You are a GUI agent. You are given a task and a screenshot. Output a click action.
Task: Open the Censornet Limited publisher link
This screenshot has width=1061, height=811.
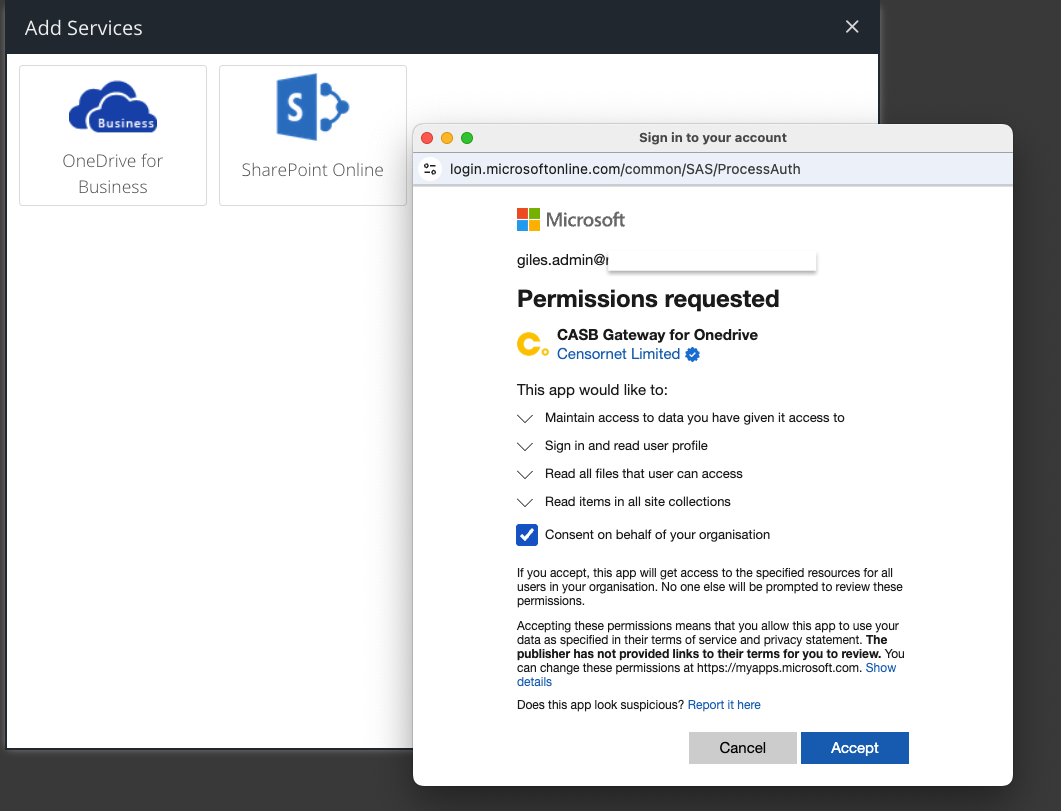click(618, 354)
